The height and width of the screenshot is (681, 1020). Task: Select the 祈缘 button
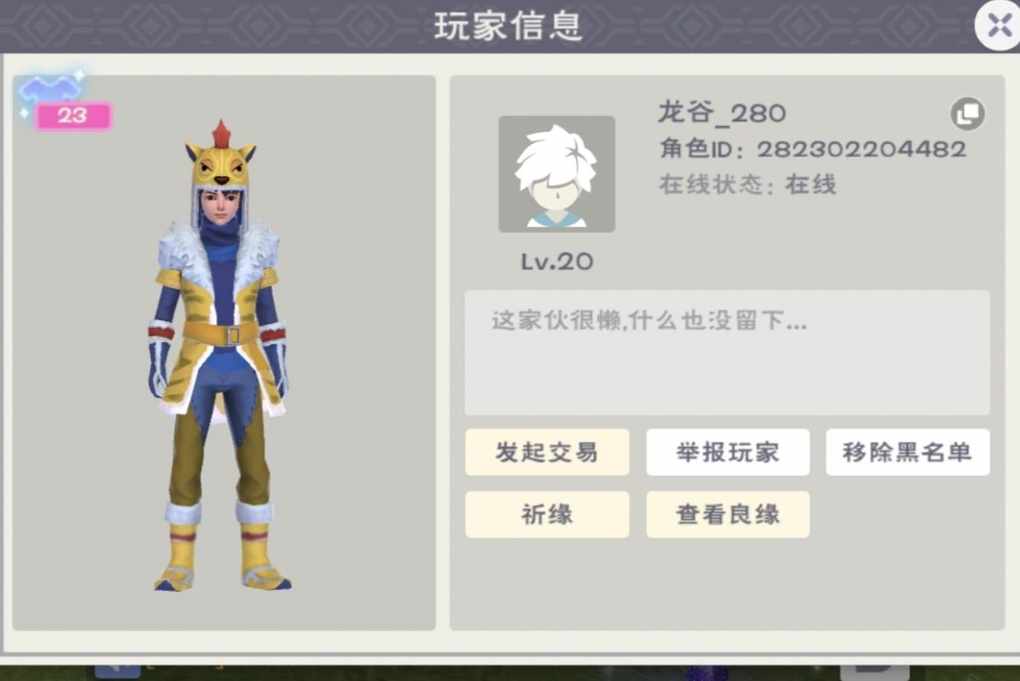pos(547,514)
